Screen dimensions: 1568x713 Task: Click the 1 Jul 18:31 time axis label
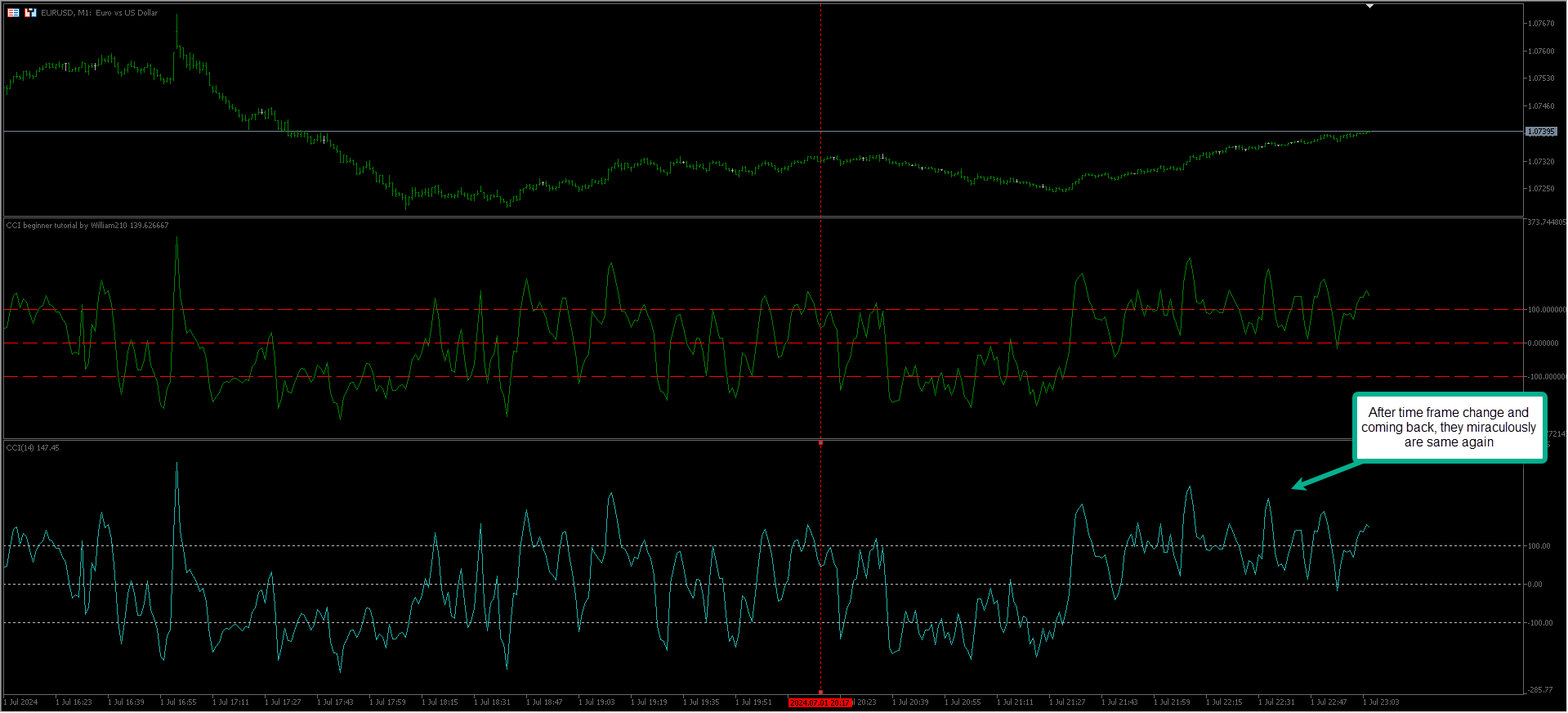pyautogui.click(x=492, y=702)
